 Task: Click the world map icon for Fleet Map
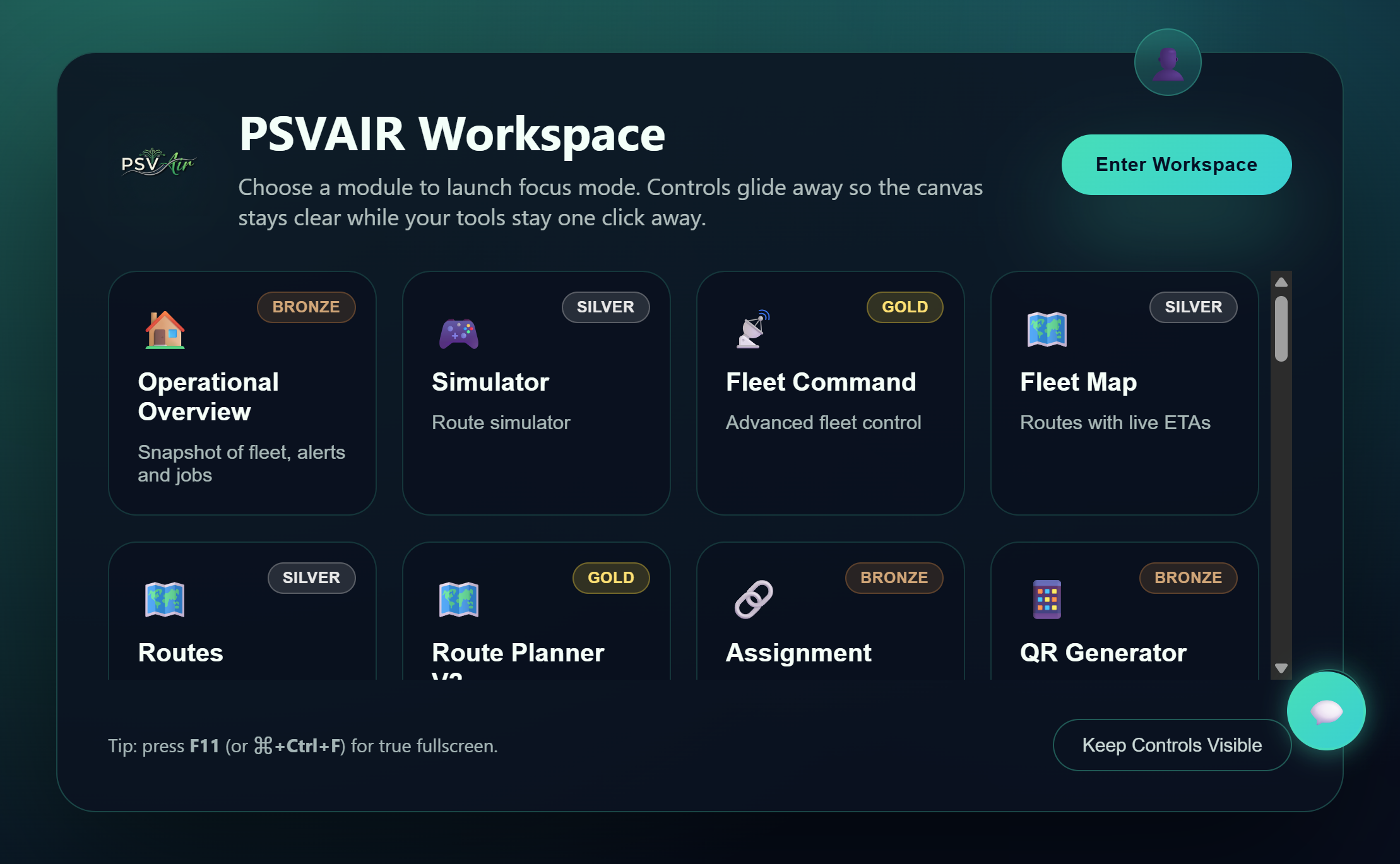click(1047, 329)
